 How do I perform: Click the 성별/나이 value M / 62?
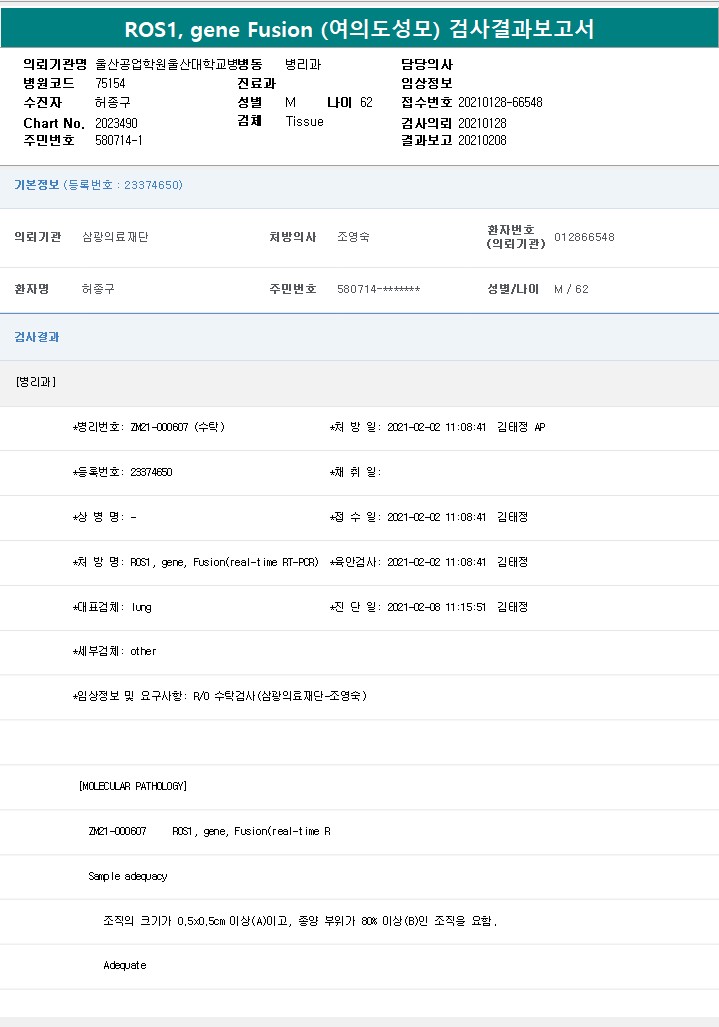click(x=571, y=289)
